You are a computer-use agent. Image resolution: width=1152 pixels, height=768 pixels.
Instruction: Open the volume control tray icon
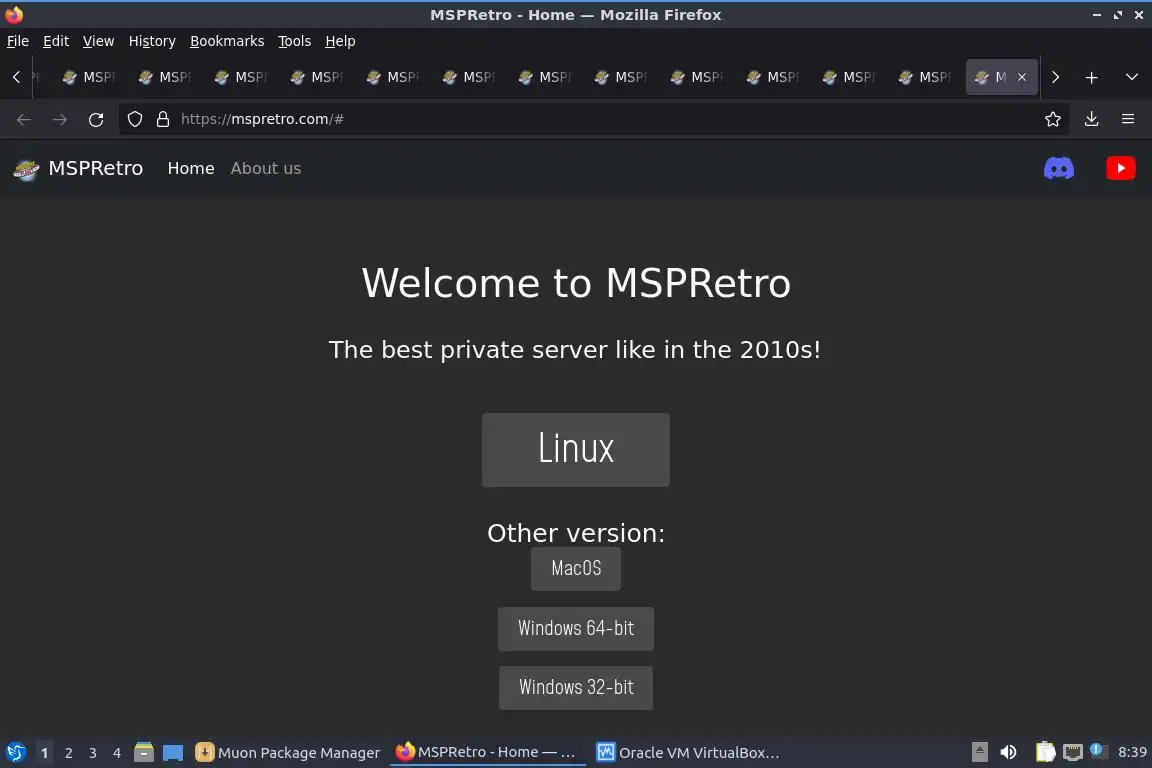point(1008,752)
